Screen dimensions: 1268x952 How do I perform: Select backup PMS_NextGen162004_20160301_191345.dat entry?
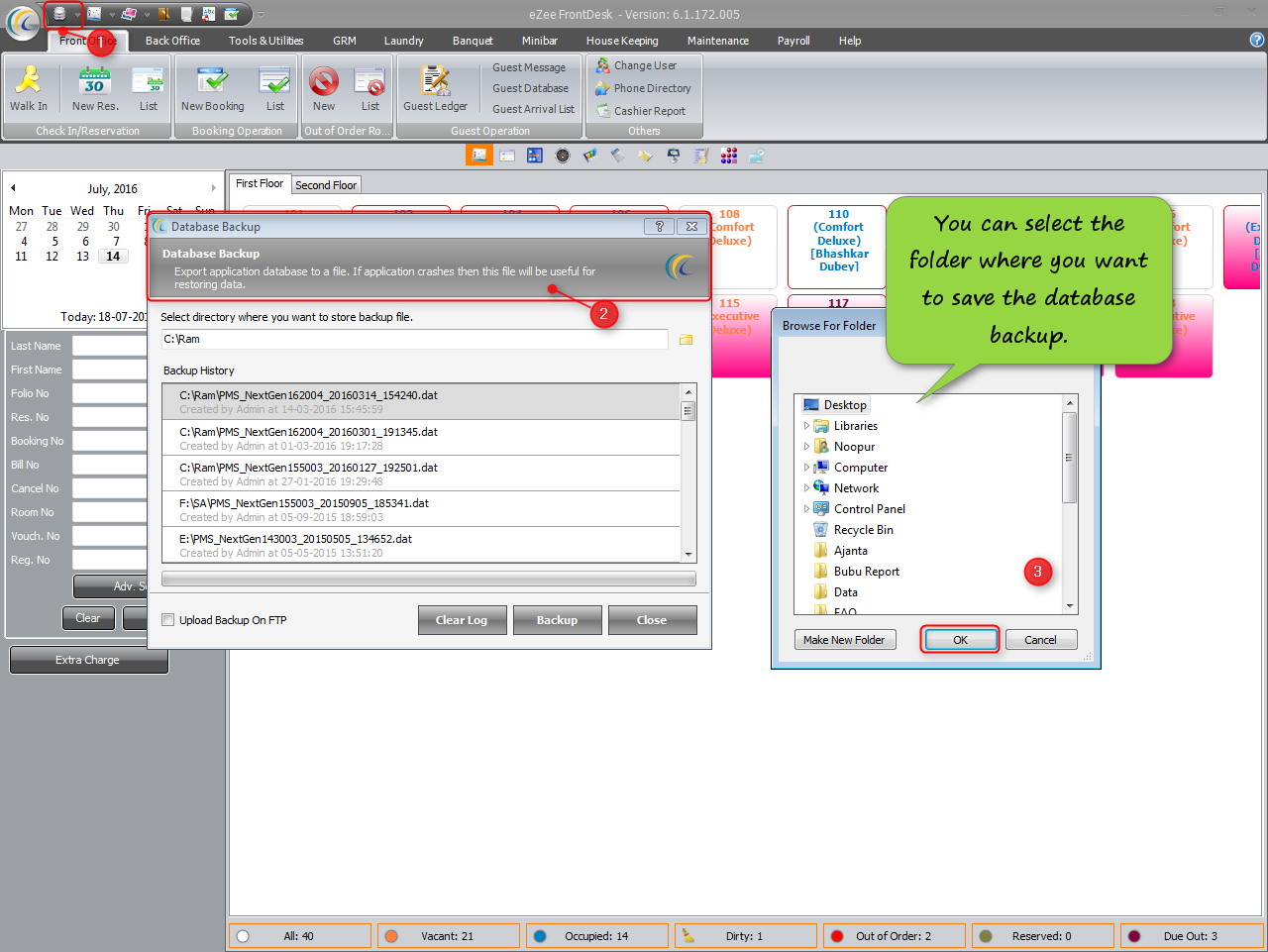[421, 438]
